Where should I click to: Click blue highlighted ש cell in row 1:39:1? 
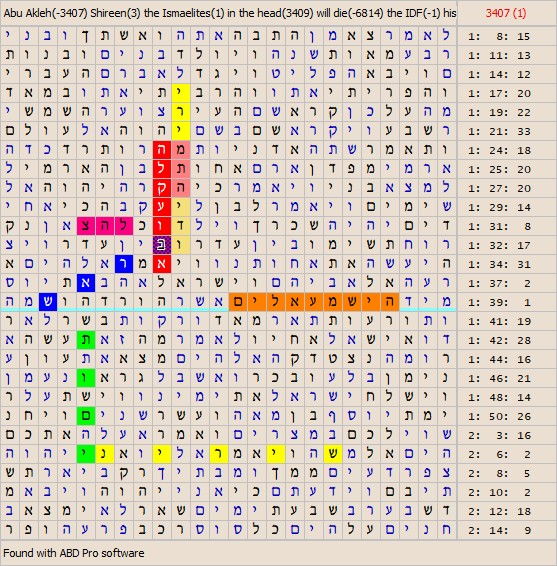point(48,302)
